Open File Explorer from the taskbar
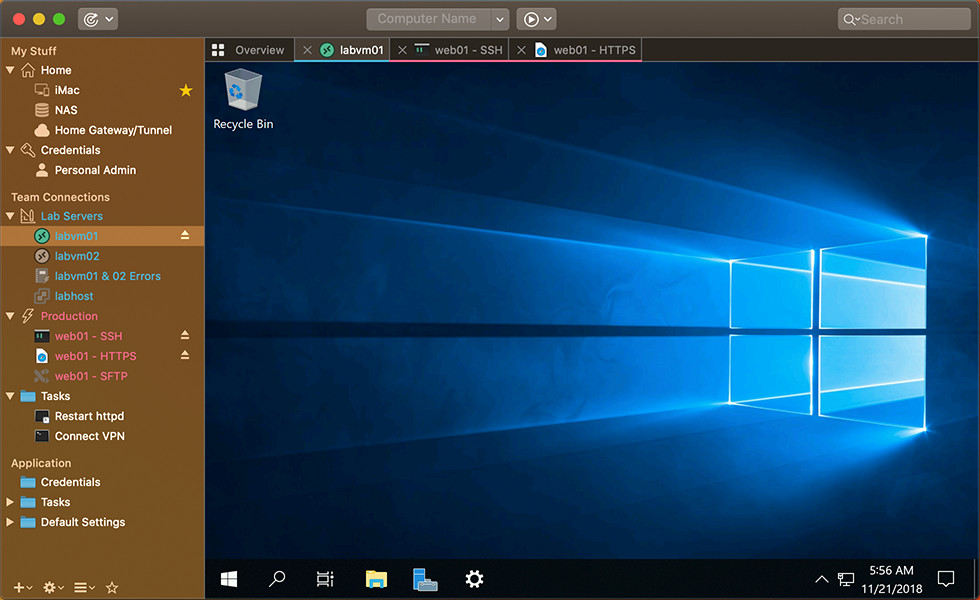 pyautogui.click(x=376, y=579)
